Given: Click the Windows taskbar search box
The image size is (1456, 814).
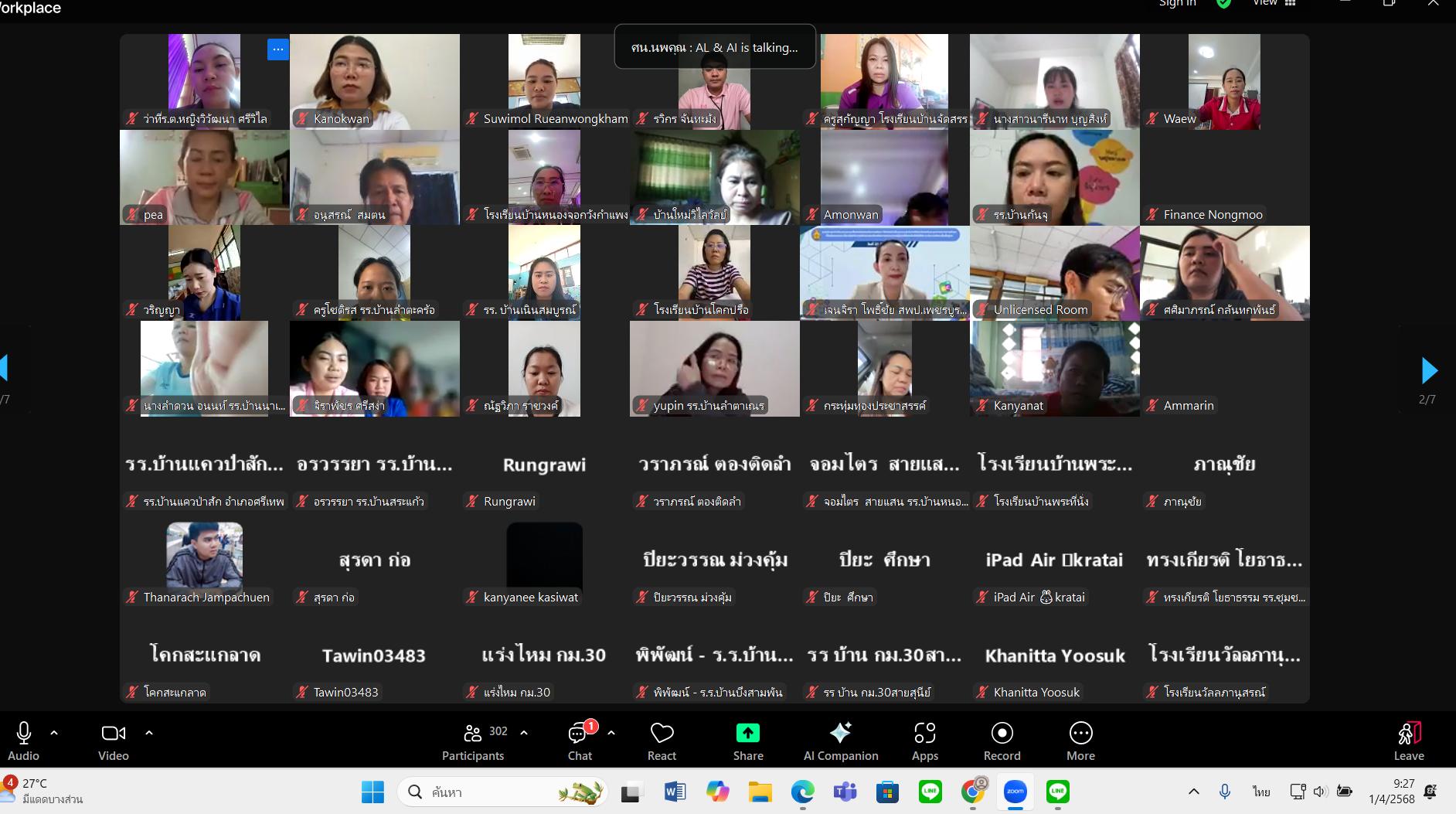Looking at the screenshot, I should pos(502,792).
